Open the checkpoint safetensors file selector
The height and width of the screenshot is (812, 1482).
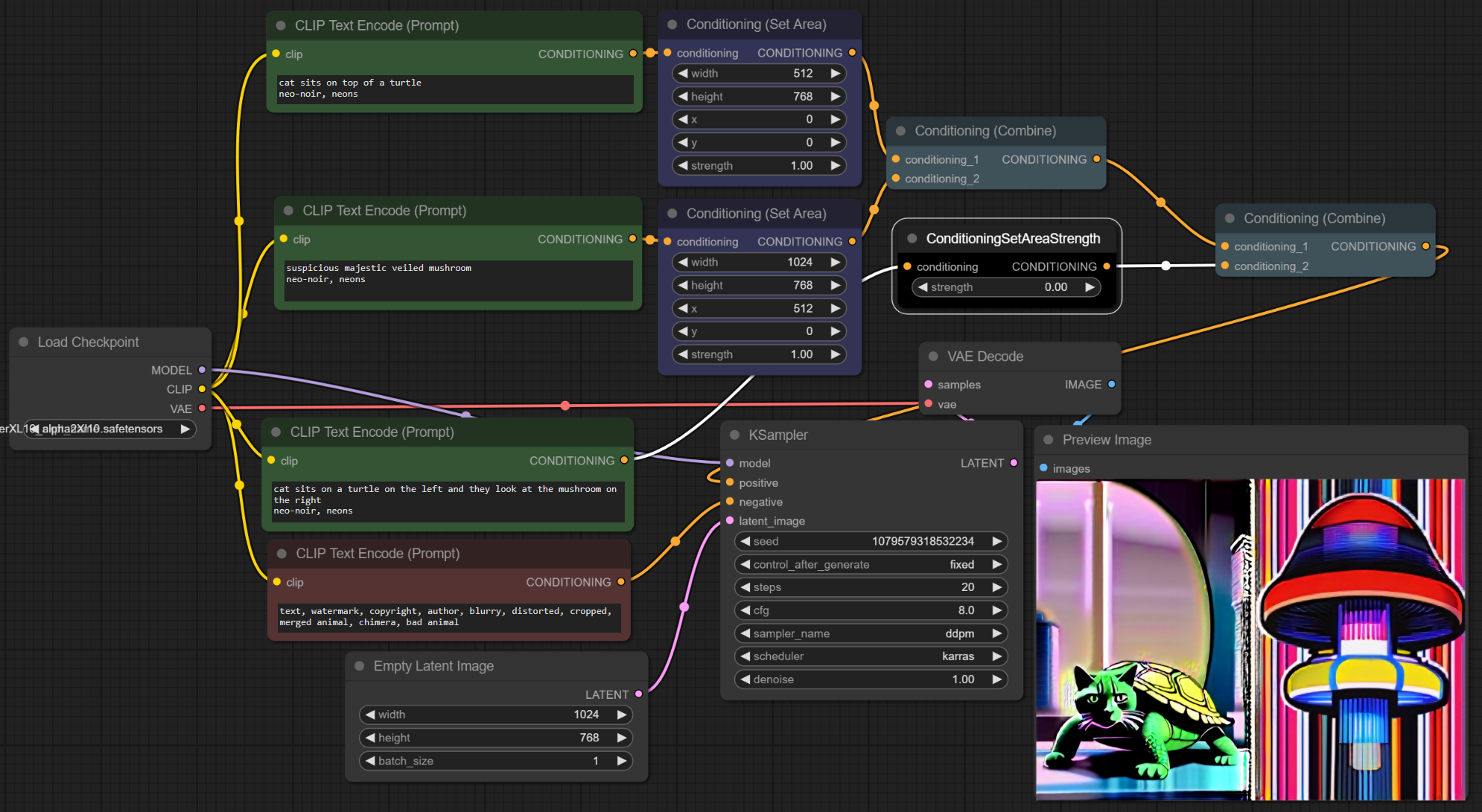pos(110,429)
